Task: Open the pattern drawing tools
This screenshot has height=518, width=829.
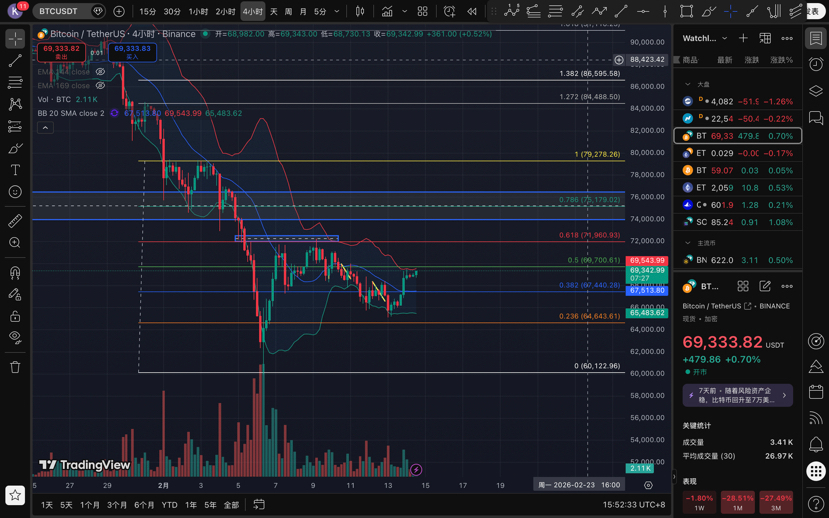Action: 15,104
